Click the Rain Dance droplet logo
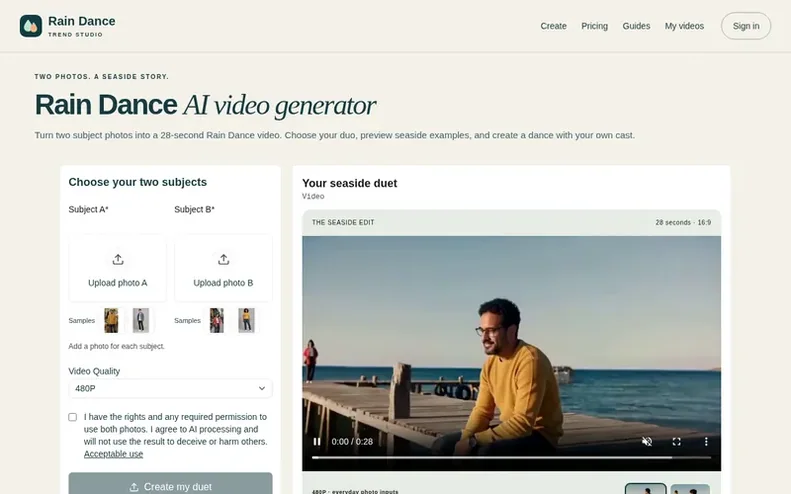791x494 pixels. [x=31, y=26]
